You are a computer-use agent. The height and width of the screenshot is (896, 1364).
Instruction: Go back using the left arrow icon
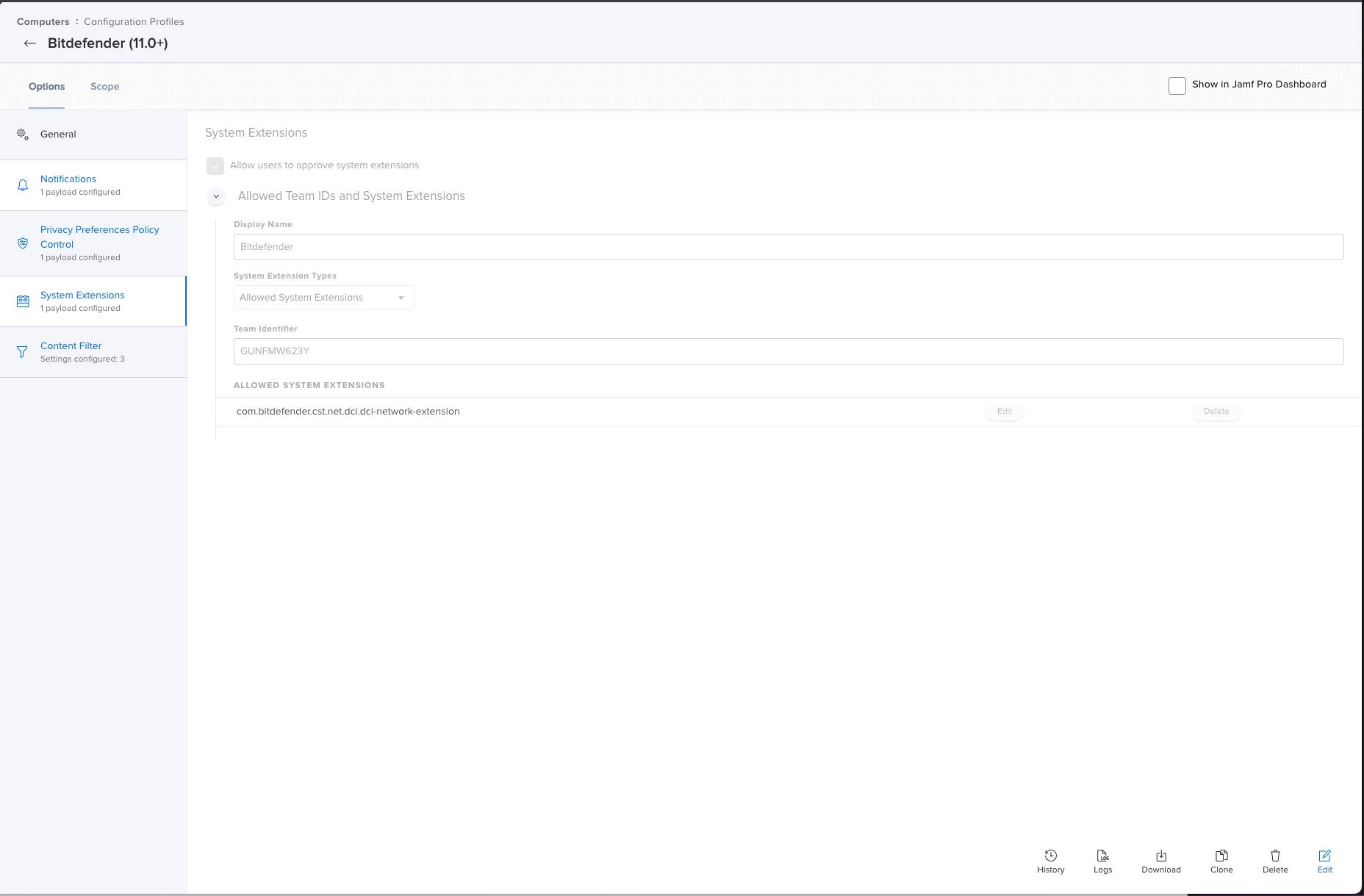point(29,43)
